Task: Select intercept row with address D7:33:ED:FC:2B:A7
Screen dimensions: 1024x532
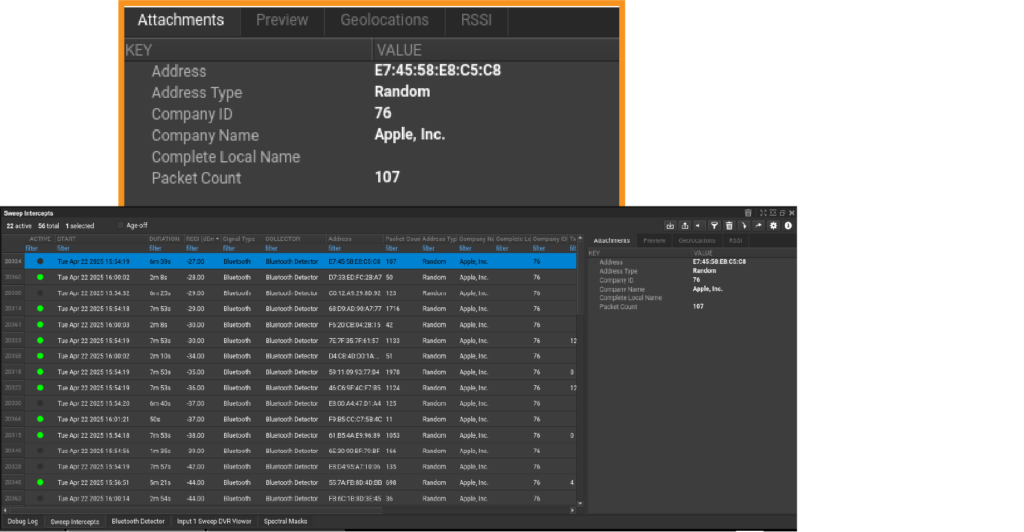Action: [x=300, y=276]
